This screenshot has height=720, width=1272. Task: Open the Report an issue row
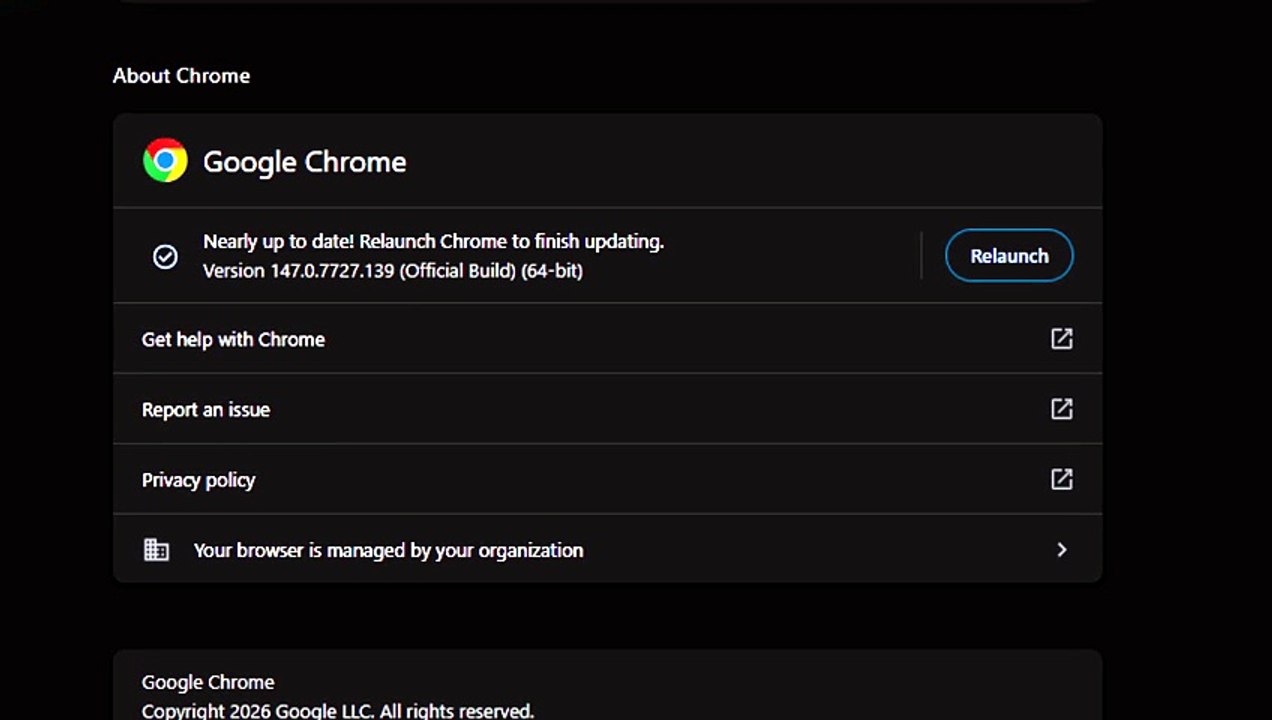pyautogui.click(x=607, y=409)
